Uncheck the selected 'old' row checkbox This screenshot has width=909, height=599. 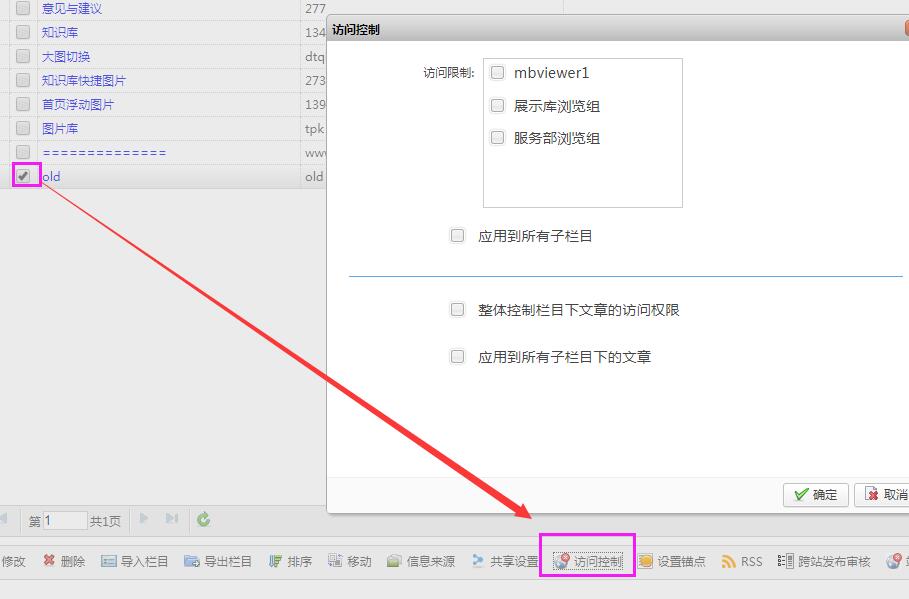[23, 176]
